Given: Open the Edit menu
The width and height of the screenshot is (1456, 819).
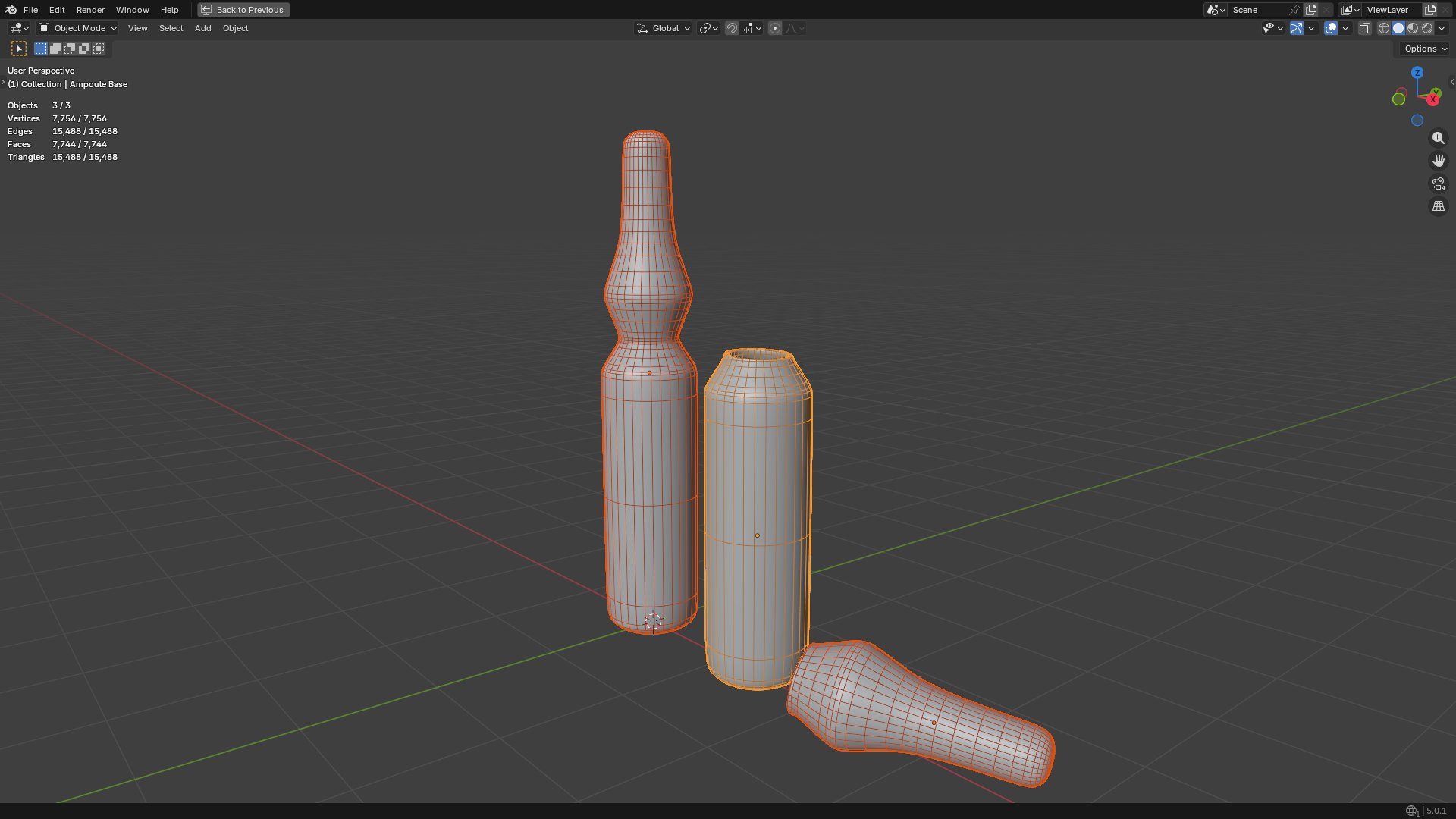Looking at the screenshot, I should (x=57, y=10).
